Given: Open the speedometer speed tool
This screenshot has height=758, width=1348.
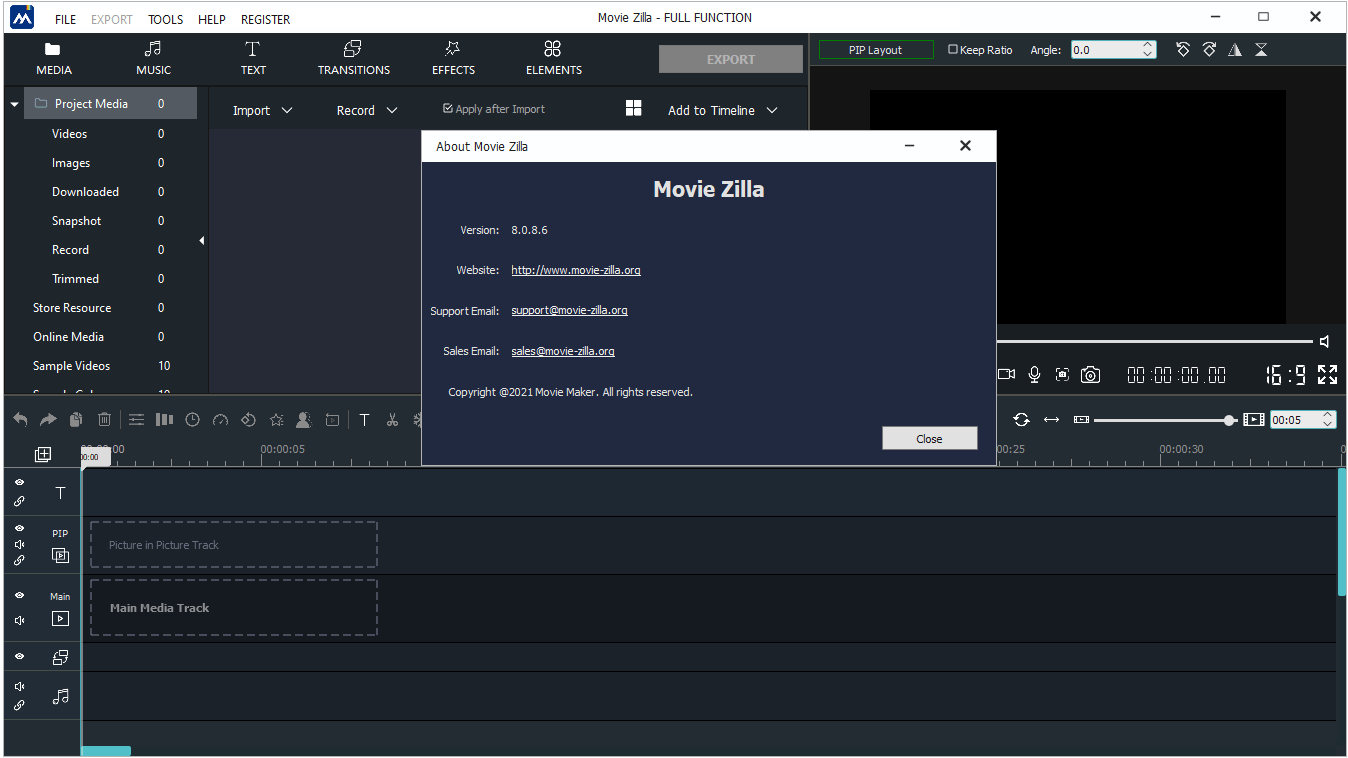Looking at the screenshot, I should pyautogui.click(x=221, y=420).
